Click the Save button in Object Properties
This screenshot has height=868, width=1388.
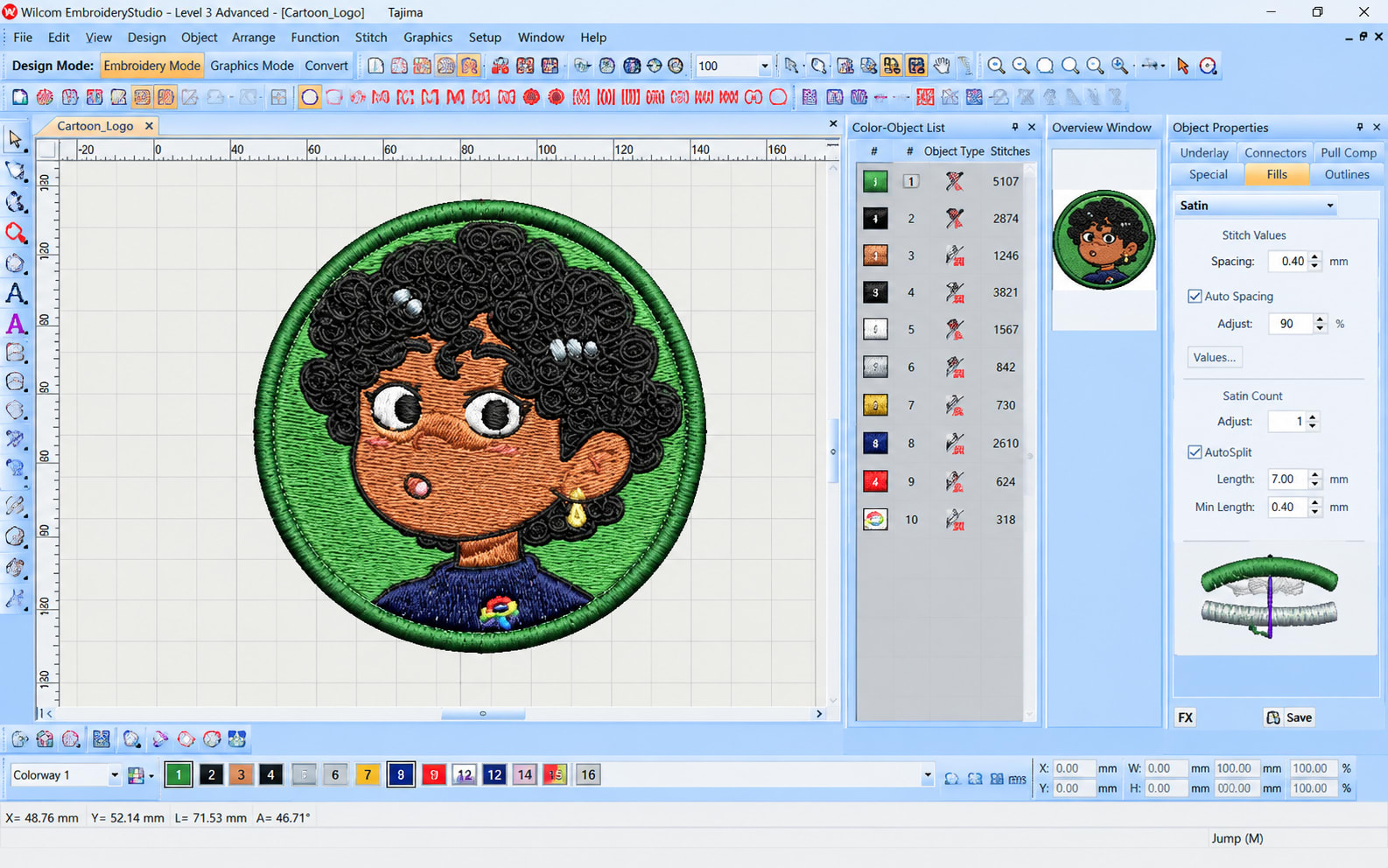click(x=1289, y=717)
